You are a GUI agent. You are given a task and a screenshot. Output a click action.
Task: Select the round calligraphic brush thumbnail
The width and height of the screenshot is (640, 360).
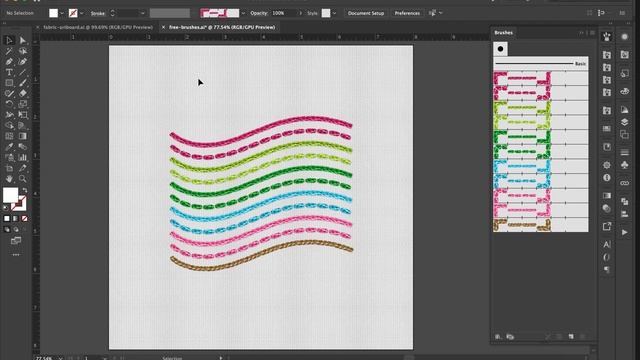(x=500, y=49)
